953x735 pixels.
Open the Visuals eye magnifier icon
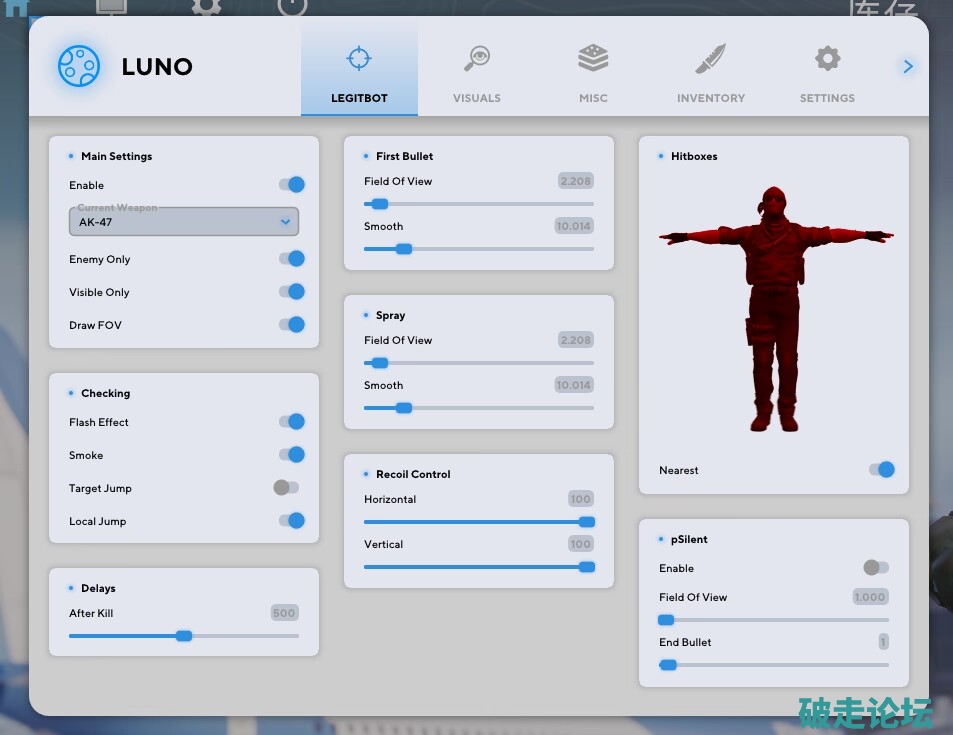[477, 59]
